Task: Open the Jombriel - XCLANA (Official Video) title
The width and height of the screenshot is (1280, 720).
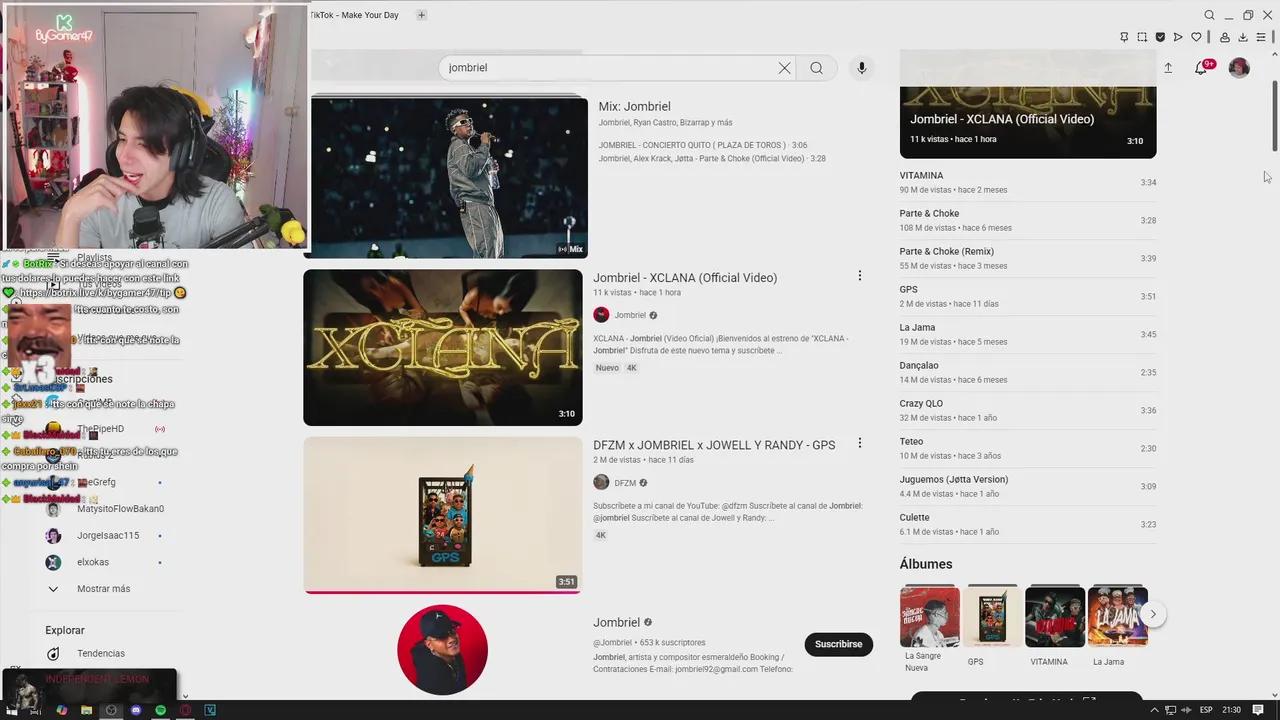Action: (685, 278)
